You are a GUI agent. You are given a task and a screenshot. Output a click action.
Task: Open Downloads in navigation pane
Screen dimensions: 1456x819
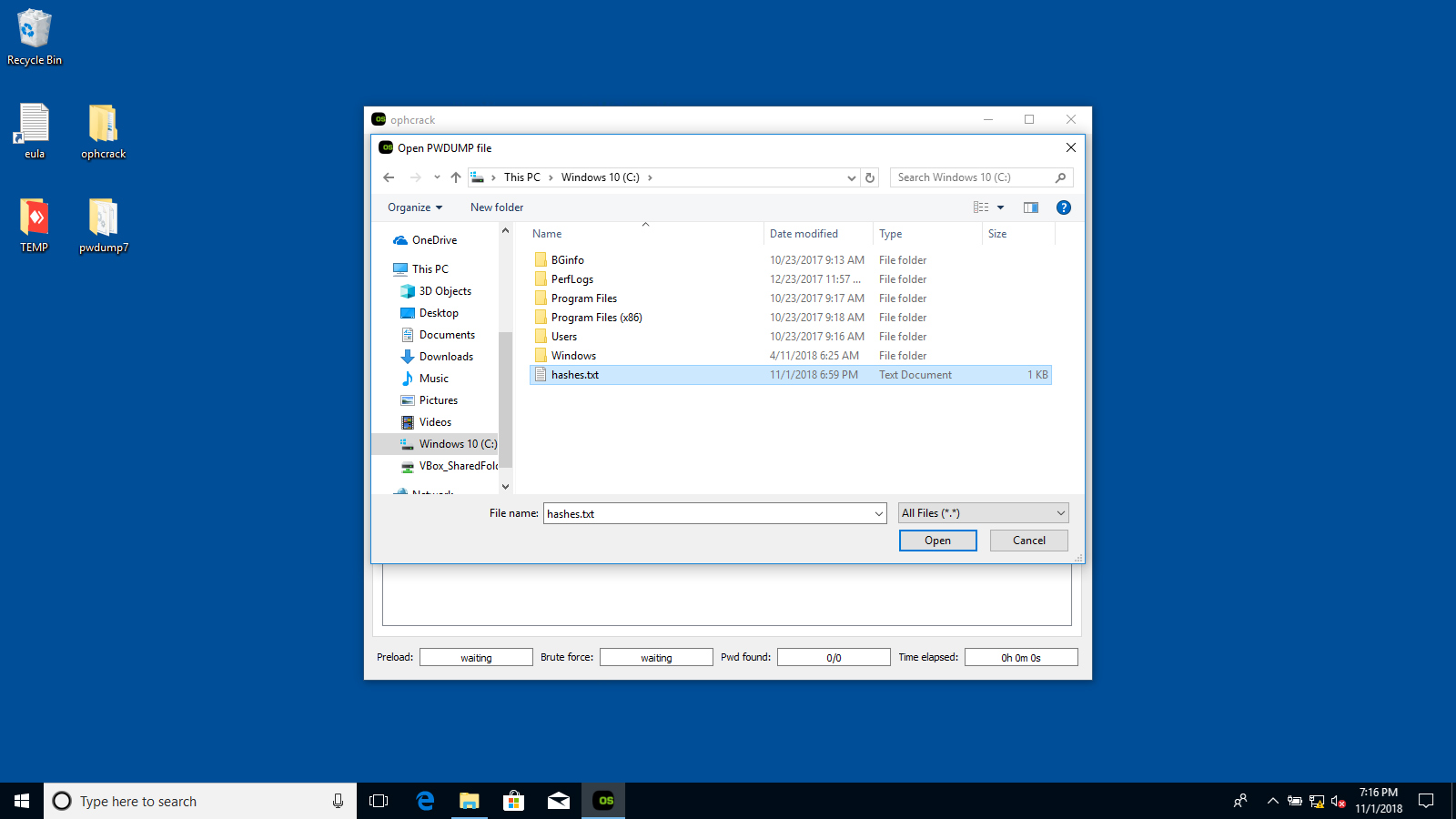pyautogui.click(x=437, y=357)
